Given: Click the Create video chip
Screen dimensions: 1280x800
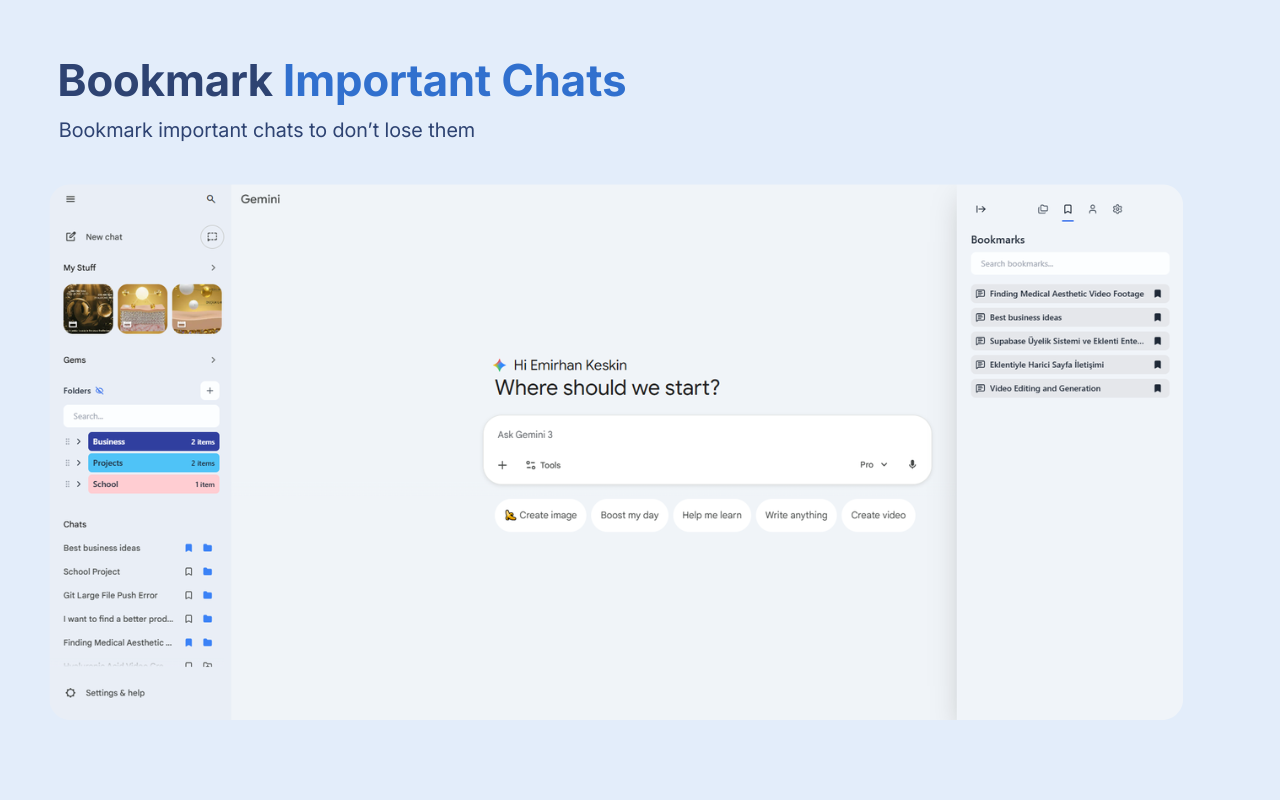Looking at the screenshot, I should point(878,515).
